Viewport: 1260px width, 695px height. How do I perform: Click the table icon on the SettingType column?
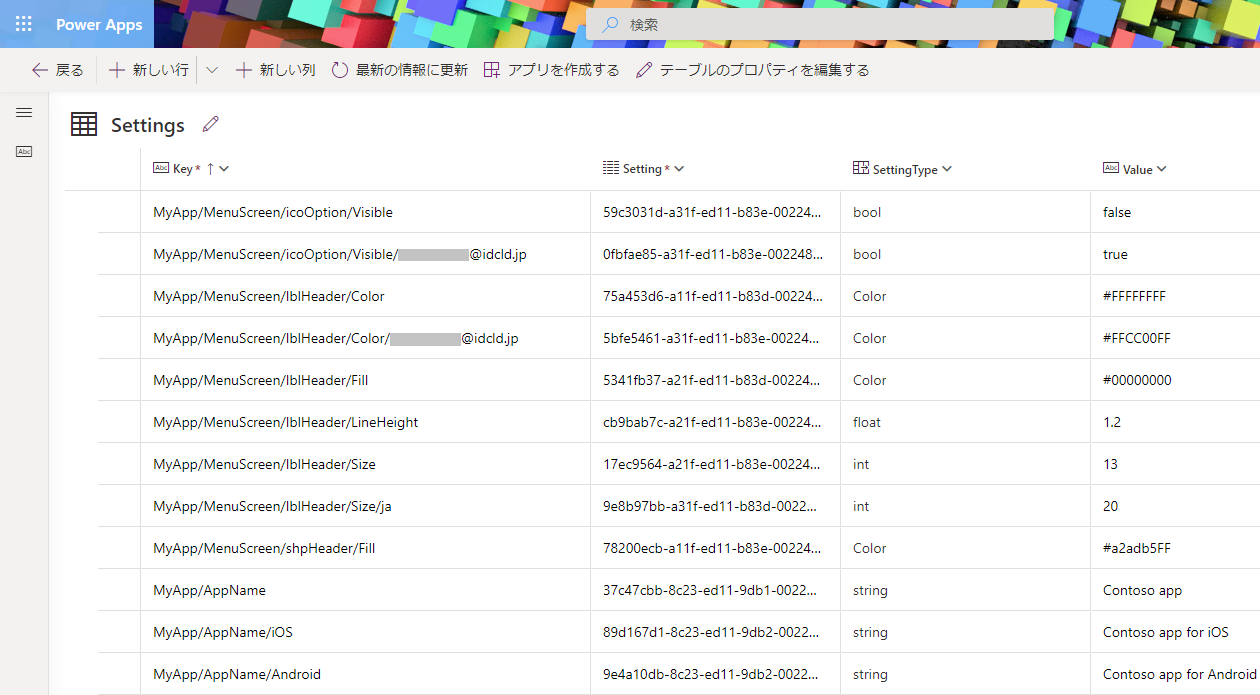coord(861,168)
